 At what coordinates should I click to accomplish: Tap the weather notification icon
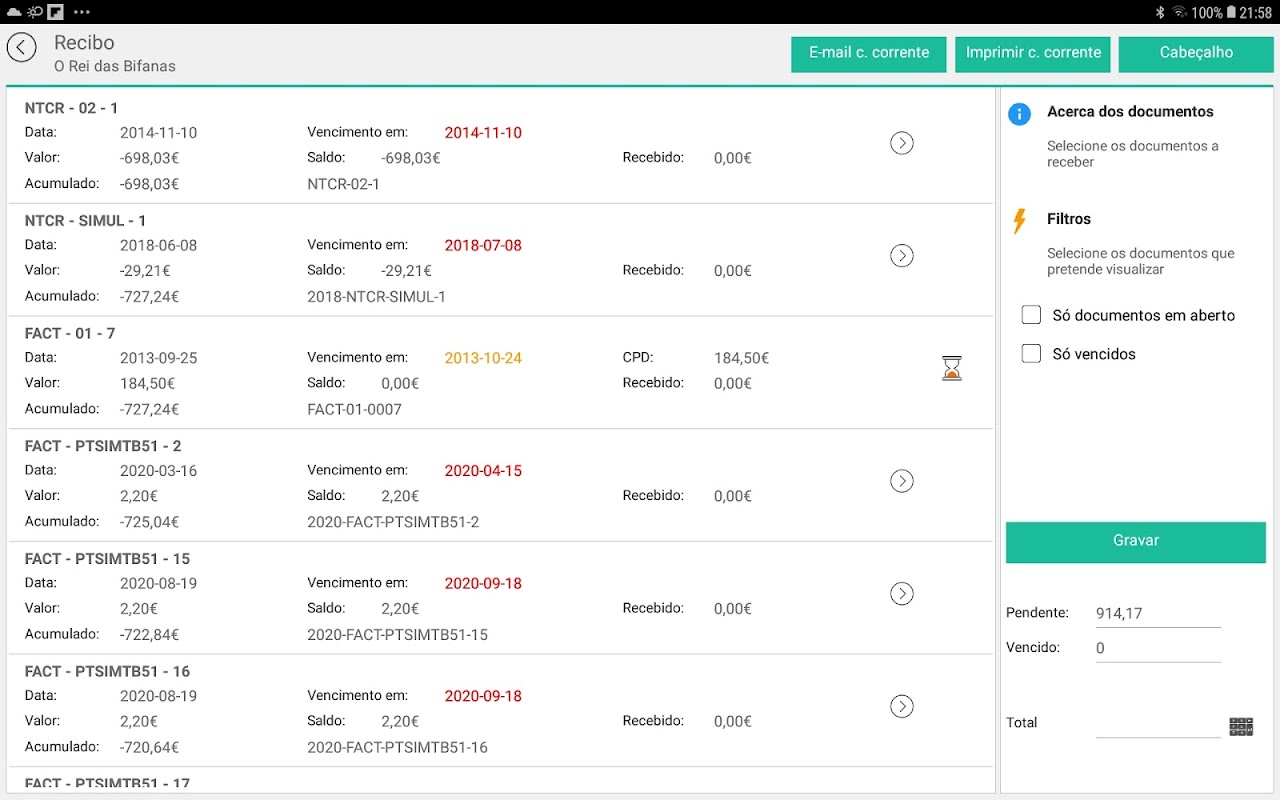point(35,12)
